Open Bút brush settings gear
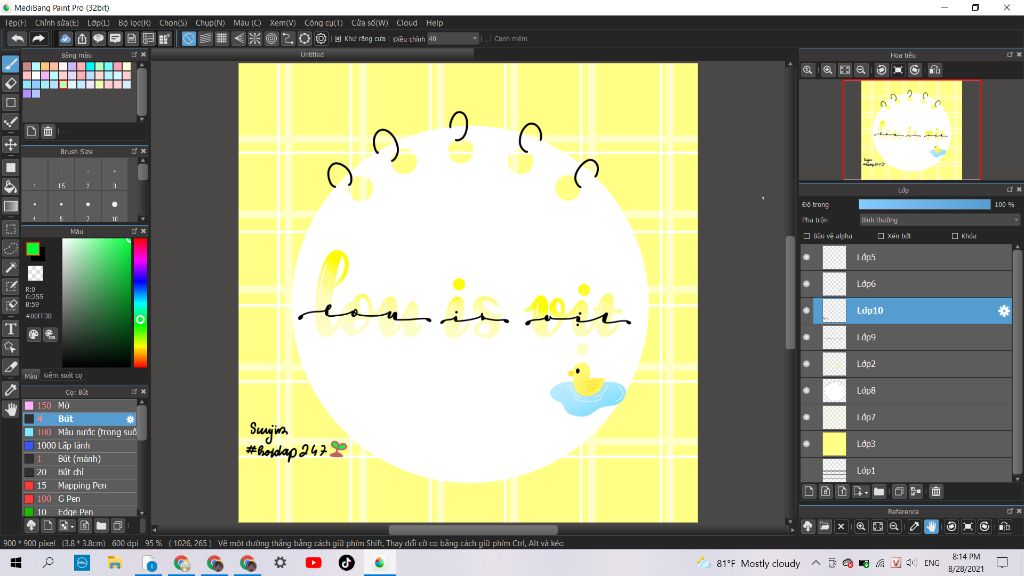1024x576 pixels. (130, 419)
